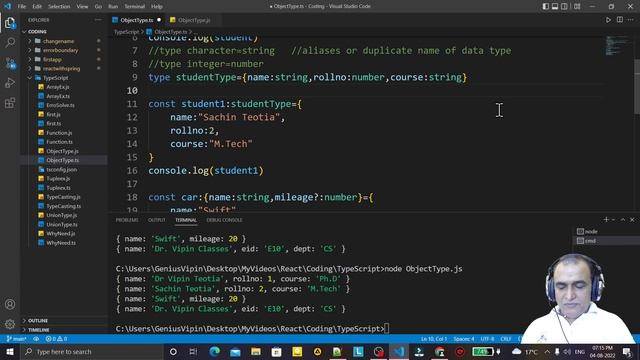Maximize the panel with the chevron-up icon
This screenshot has height=360, width=640.
click(x=623, y=220)
